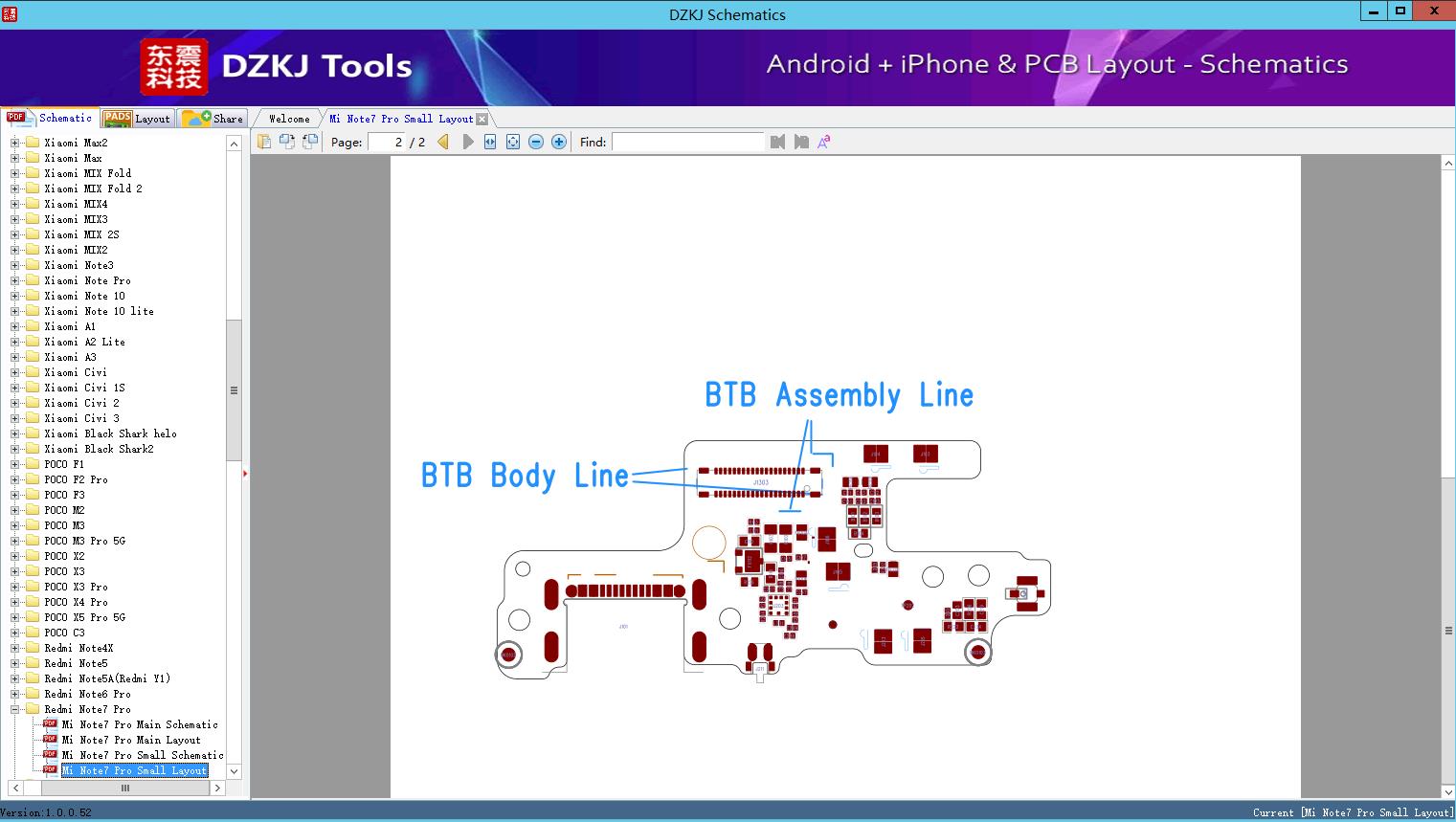Zoom out of the layout
Viewport: 1456px width, 822px height.
tap(536, 142)
